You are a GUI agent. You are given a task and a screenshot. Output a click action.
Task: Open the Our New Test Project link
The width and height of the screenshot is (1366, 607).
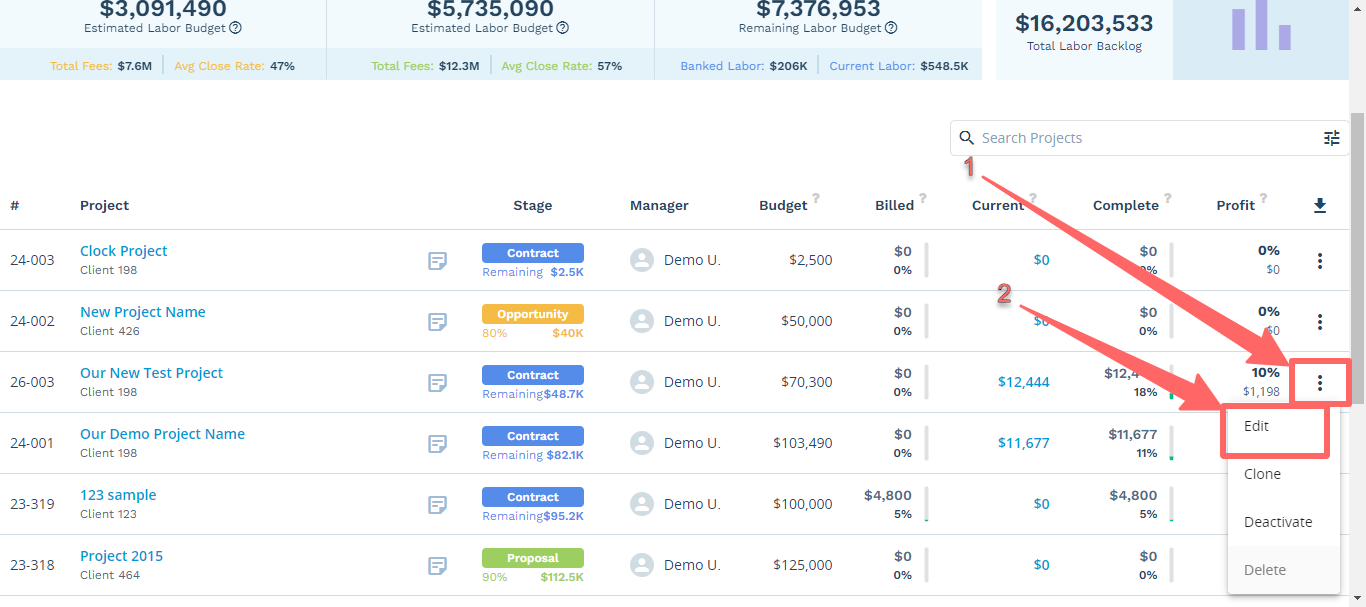[x=152, y=373]
